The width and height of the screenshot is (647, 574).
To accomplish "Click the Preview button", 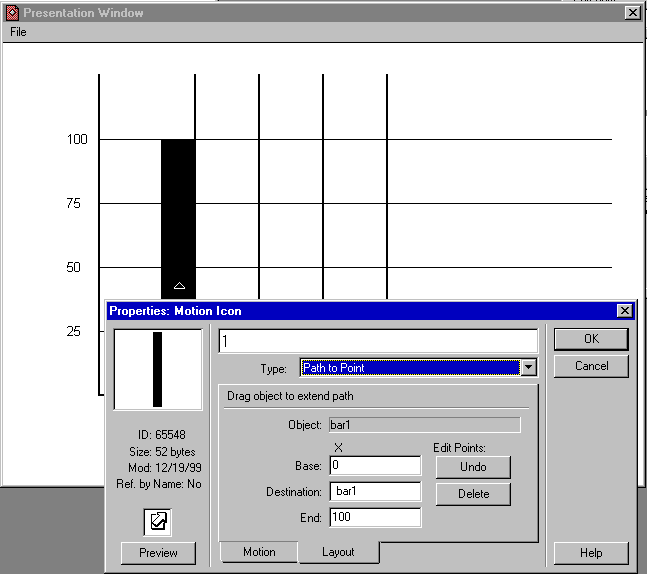I will pyautogui.click(x=158, y=553).
